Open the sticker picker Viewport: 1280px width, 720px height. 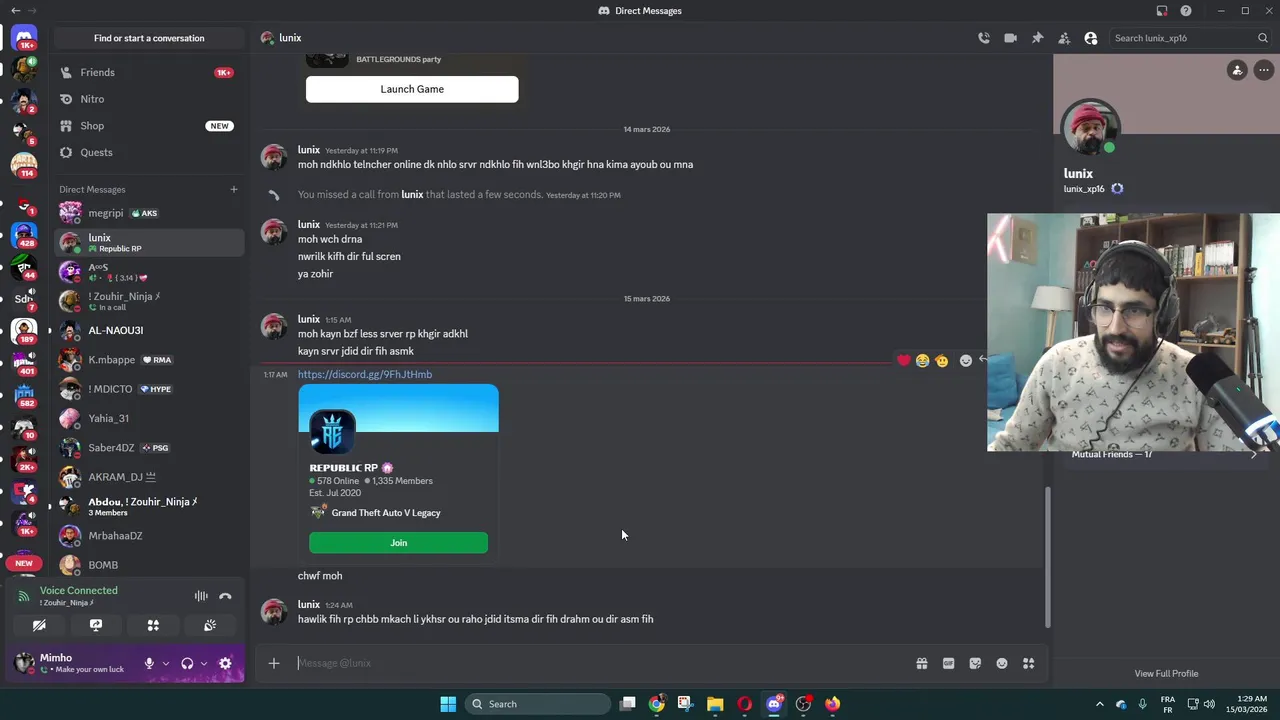pyautogui.click(x=975, y=663)
